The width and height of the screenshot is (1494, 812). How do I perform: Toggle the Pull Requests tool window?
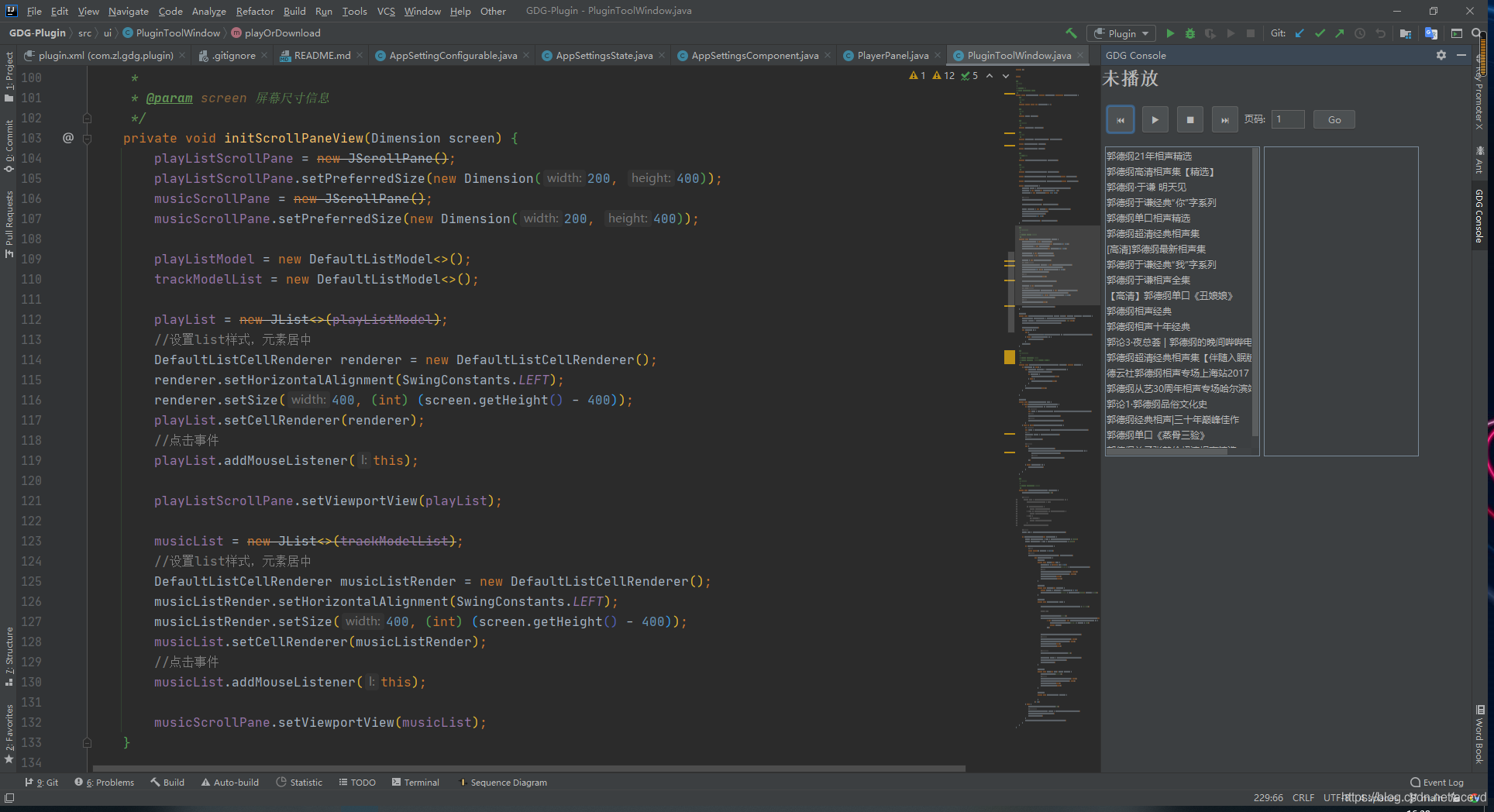pos(9,224)
